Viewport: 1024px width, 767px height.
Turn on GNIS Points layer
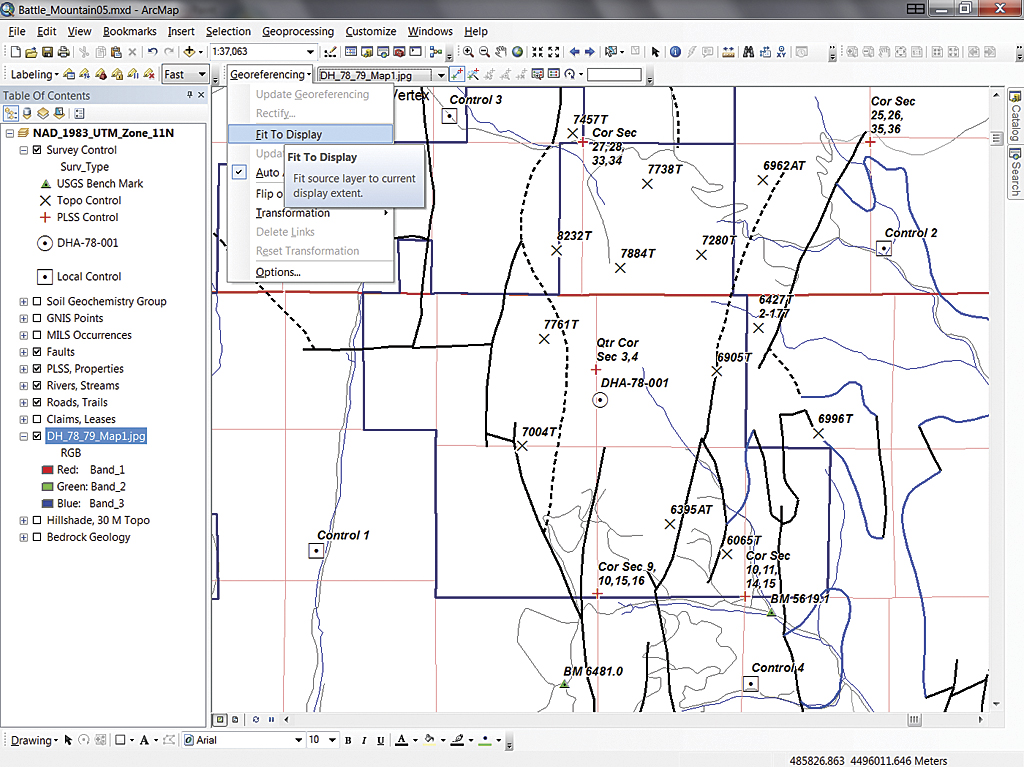pyautogui.click(x=37, y=318)
